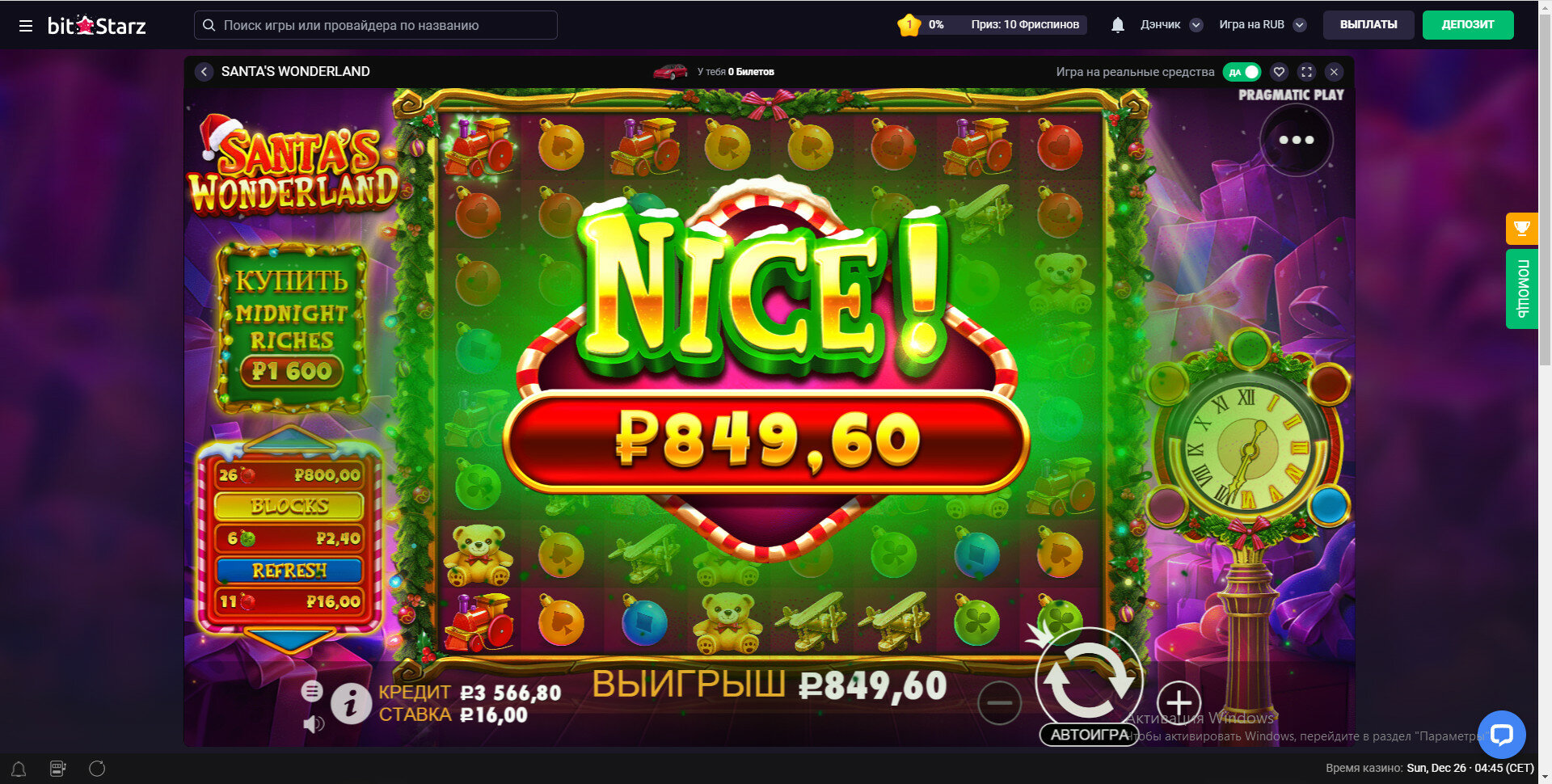
Task: Open the trophy tournaments side tab
Action: coord(1521,229)
